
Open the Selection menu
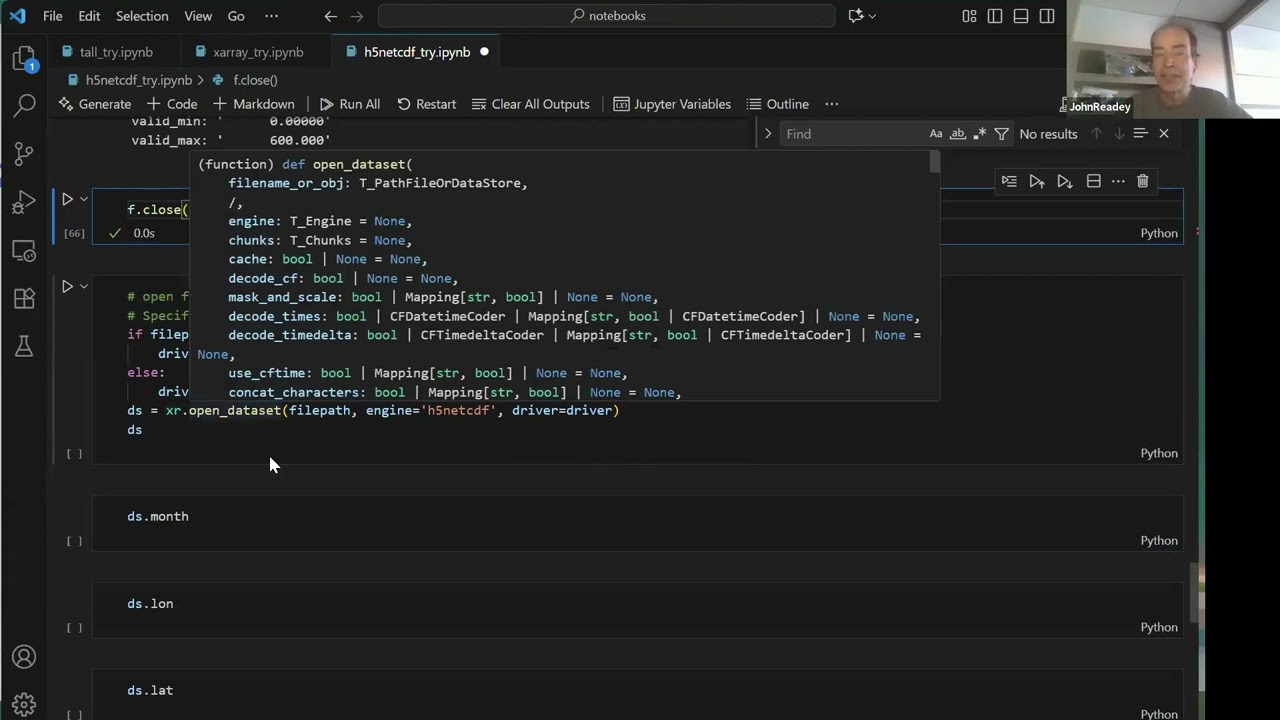[142, 16]
